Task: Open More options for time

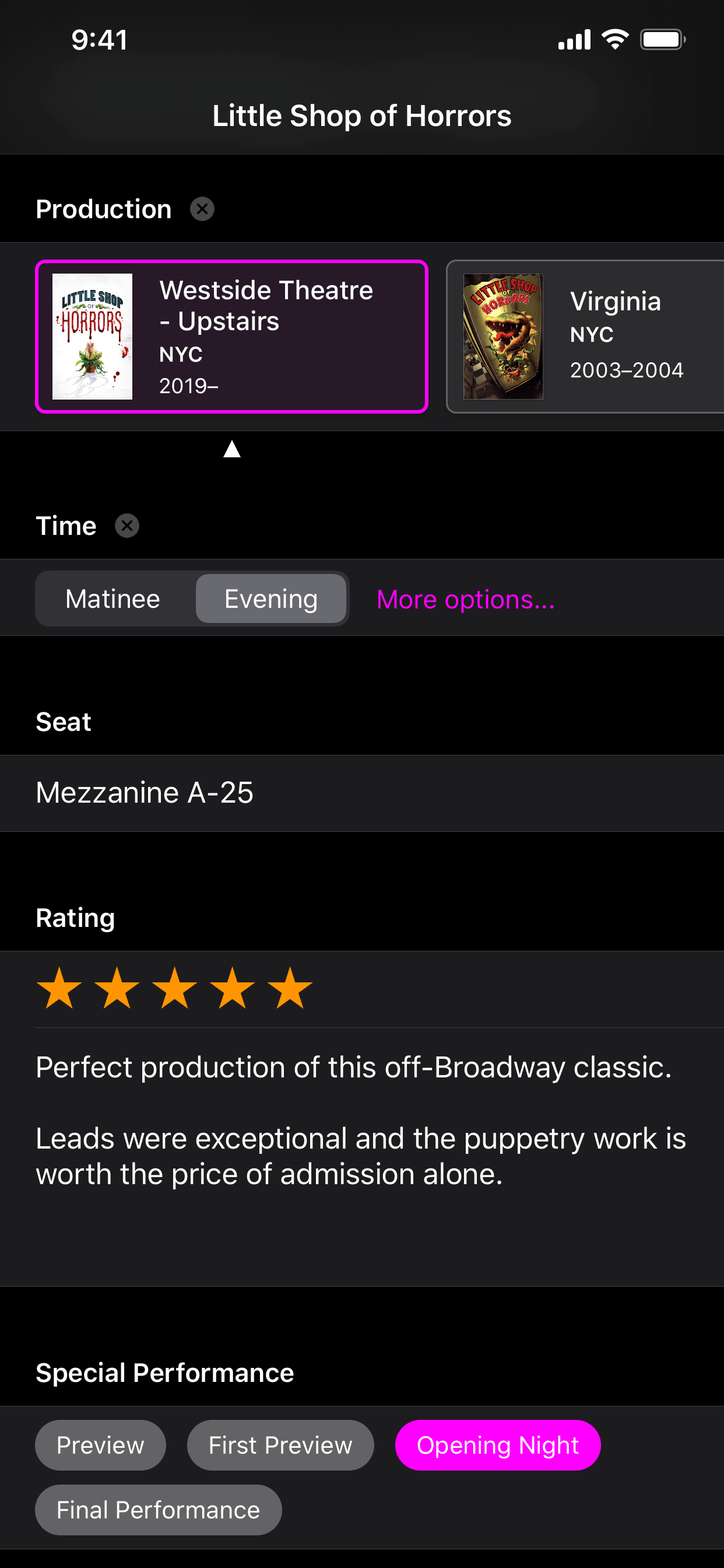Action: (x=465, y=600)
